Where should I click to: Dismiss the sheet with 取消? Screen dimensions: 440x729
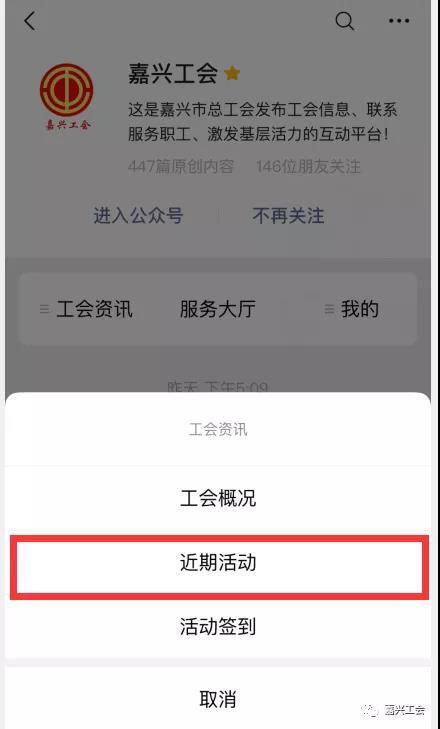coord(218,699)
